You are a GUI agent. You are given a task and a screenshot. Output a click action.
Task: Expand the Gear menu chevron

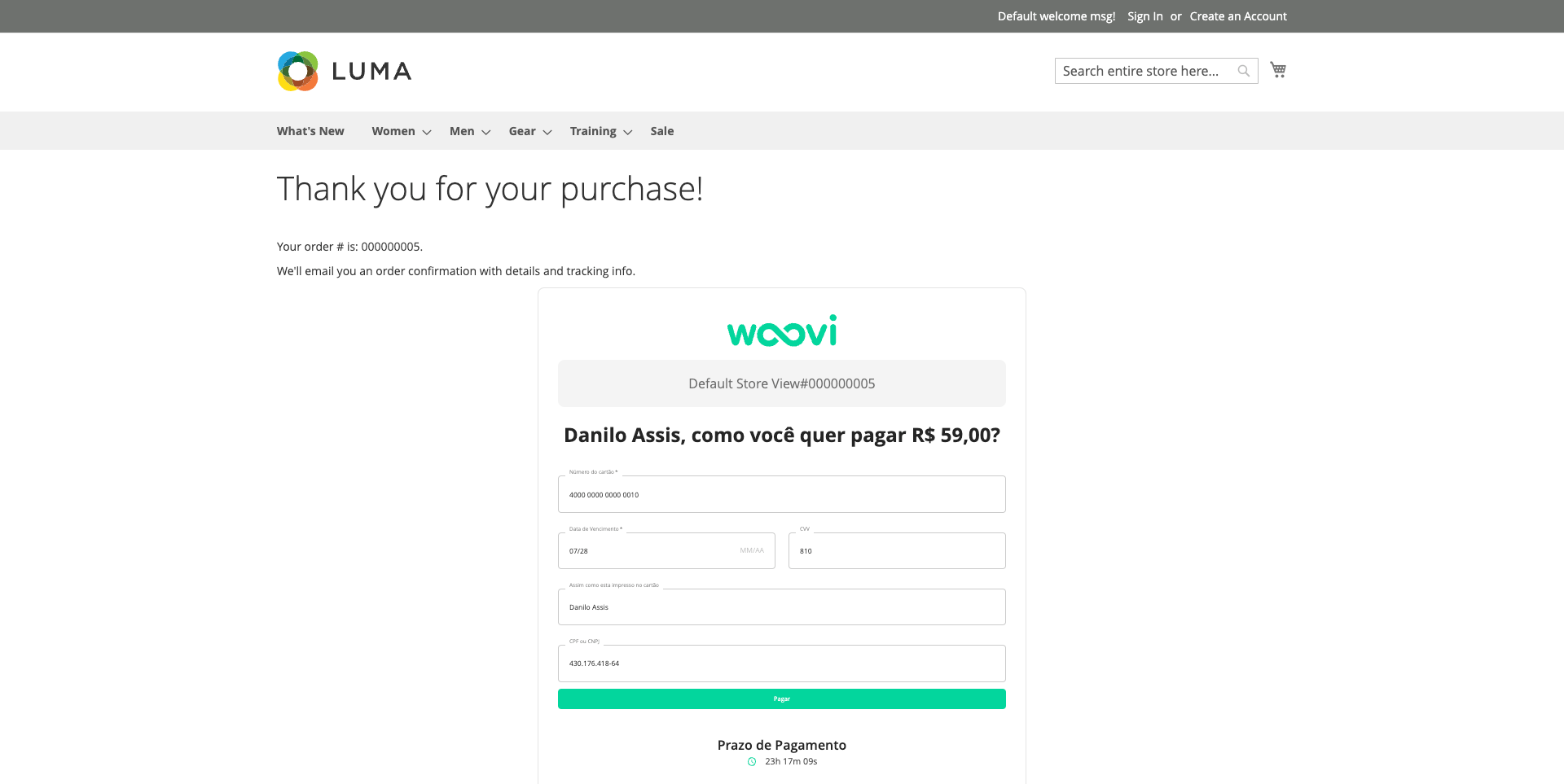click(547, 132)
